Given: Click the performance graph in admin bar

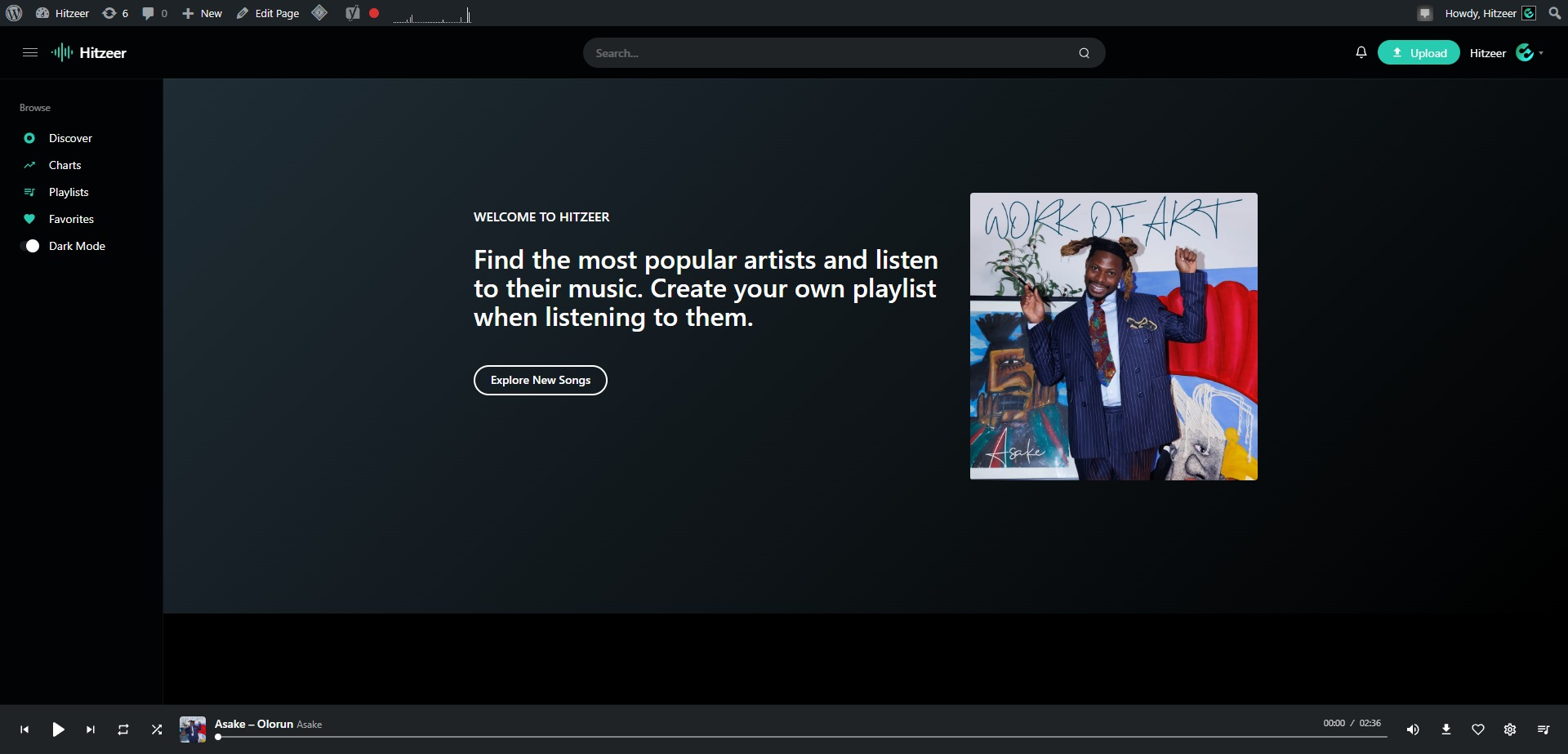Looking at the screenshot, I should coord(432,15).
